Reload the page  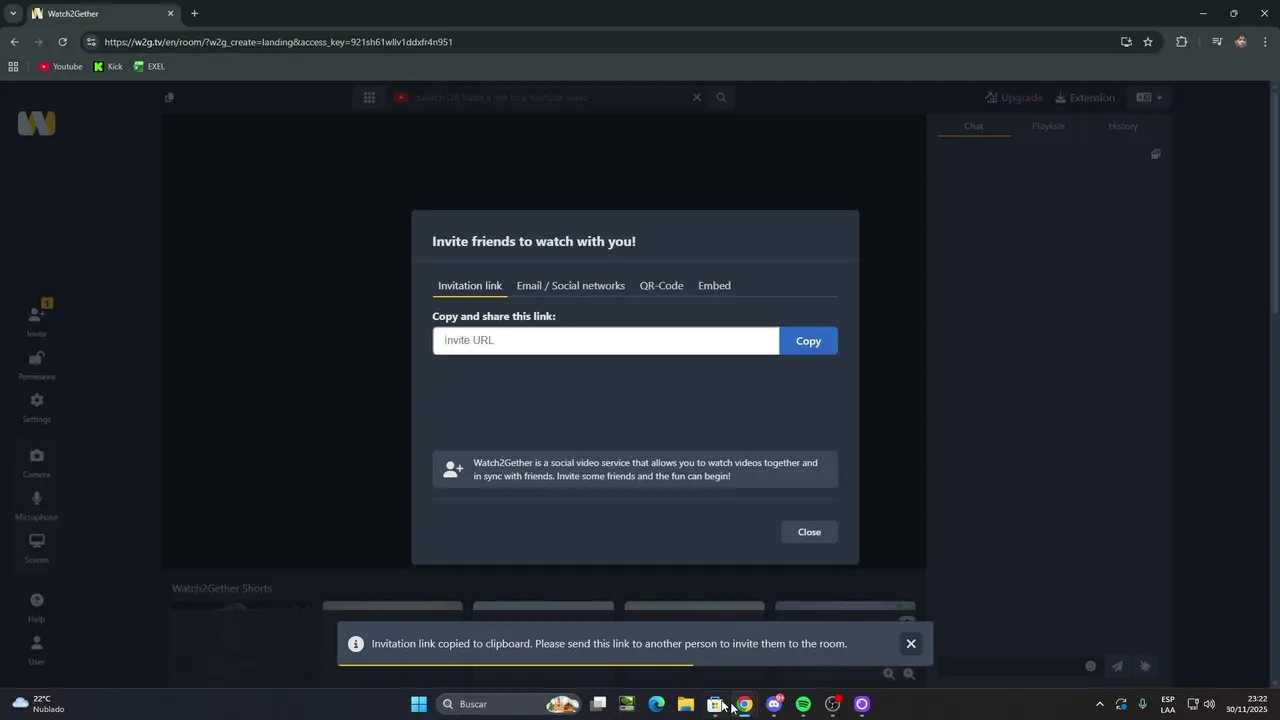(62, 42)
